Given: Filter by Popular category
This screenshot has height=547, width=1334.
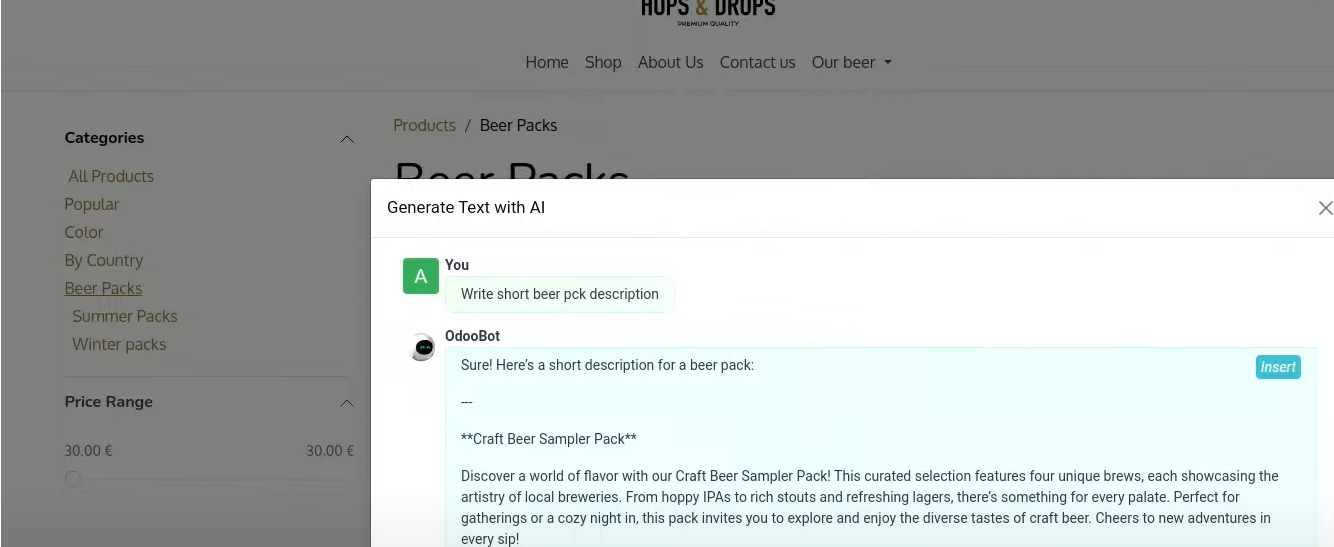Looking at the screenshot, I should [92, 204].
